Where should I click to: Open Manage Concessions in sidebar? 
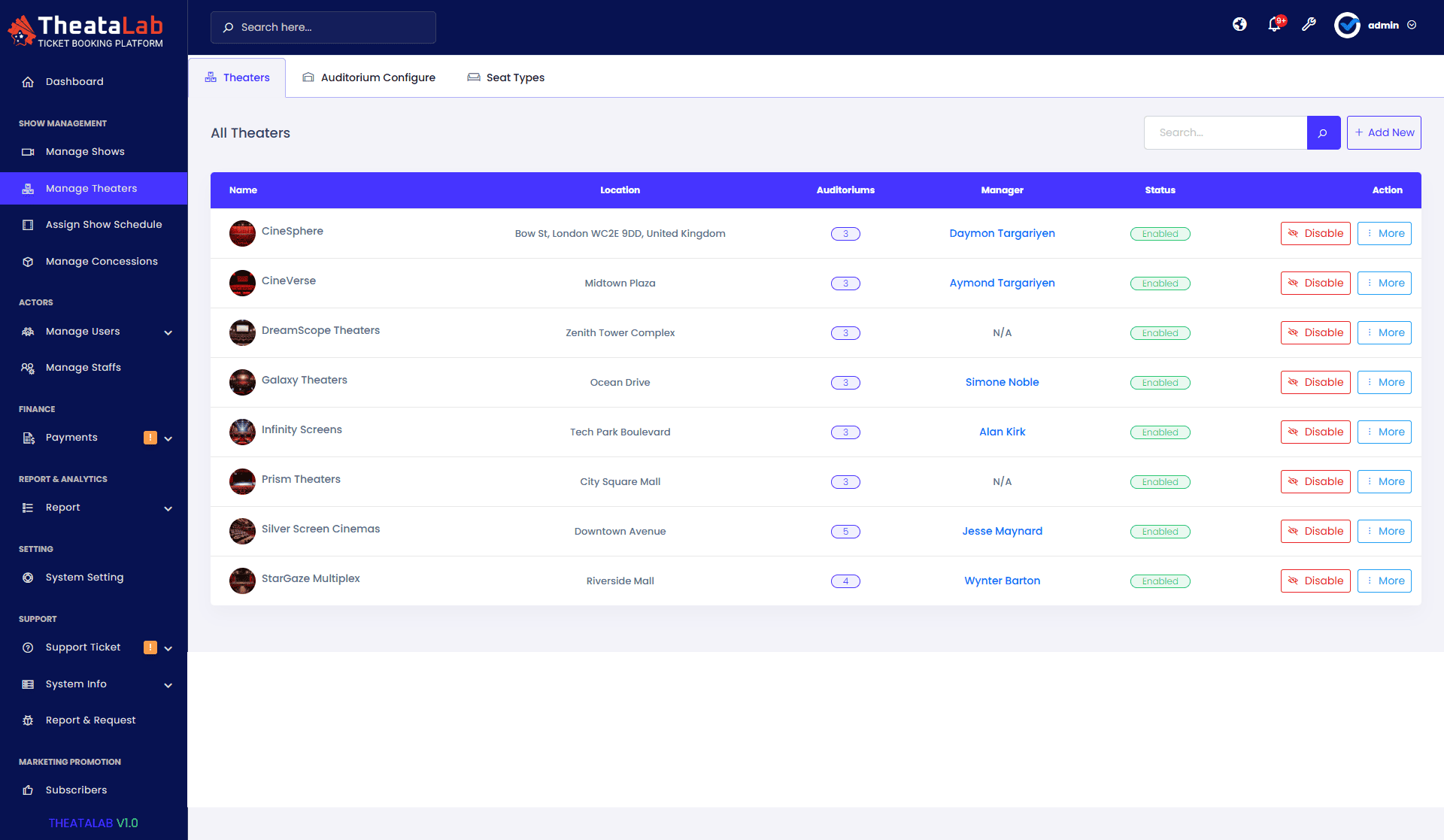(x=102, y=262)
